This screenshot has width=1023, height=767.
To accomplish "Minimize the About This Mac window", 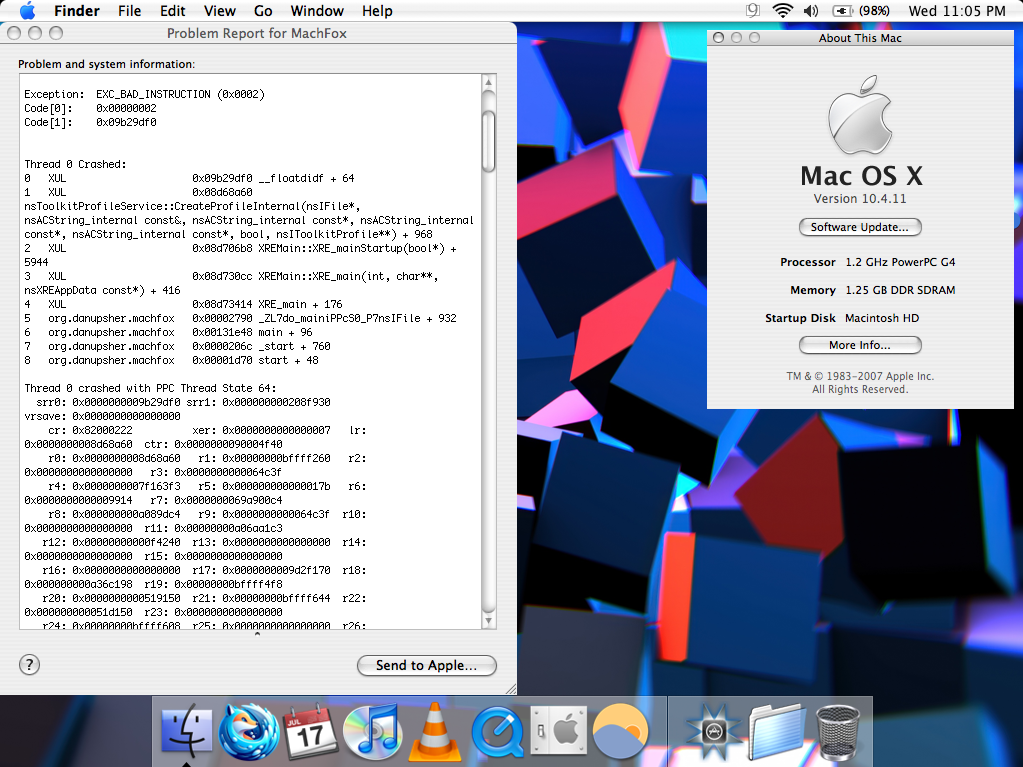I will [x=737, y=38].
